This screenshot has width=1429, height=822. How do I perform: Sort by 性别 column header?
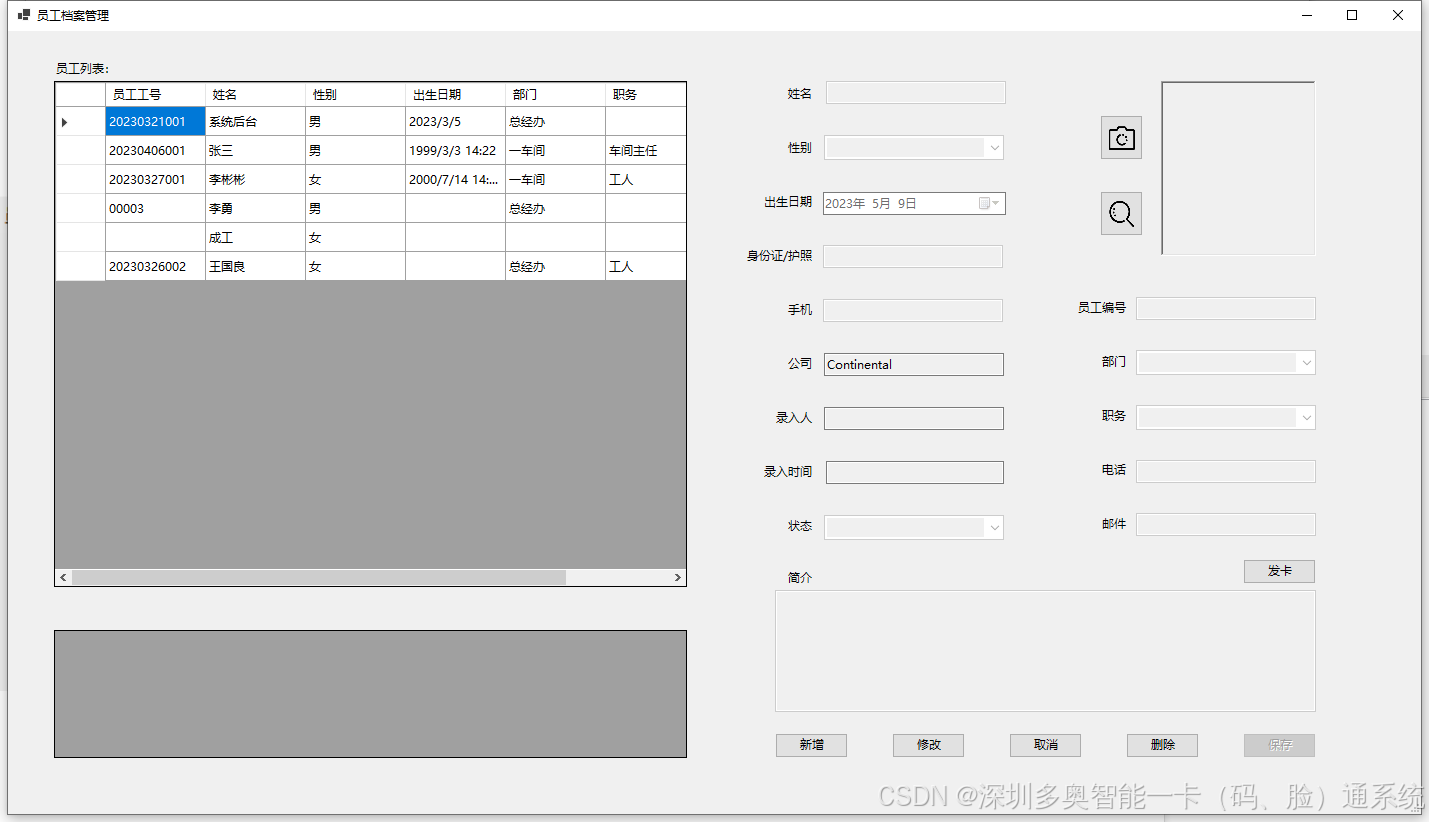click(355, 94)
